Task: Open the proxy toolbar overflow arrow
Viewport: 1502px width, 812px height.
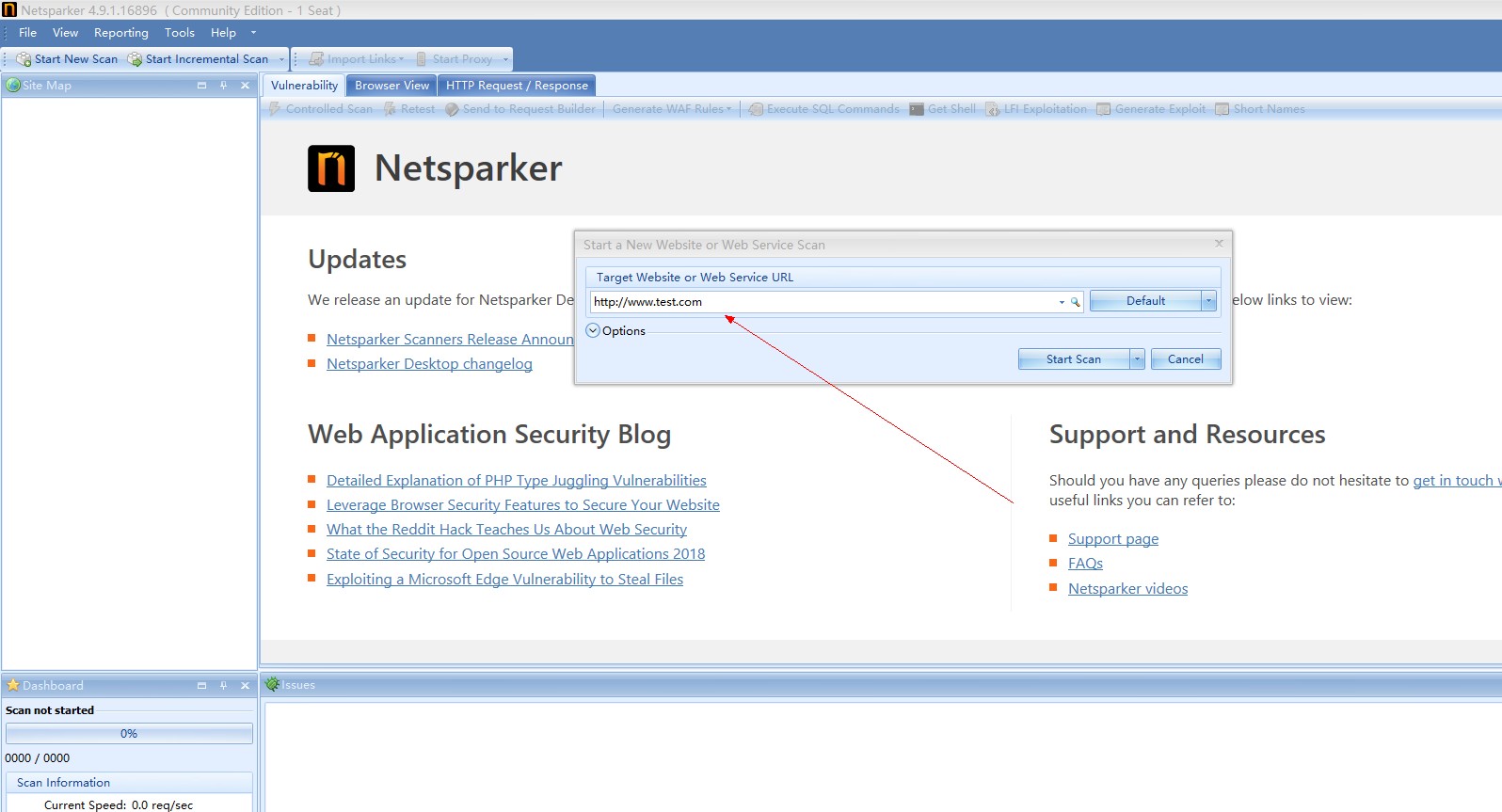Action: click(505, 59)
